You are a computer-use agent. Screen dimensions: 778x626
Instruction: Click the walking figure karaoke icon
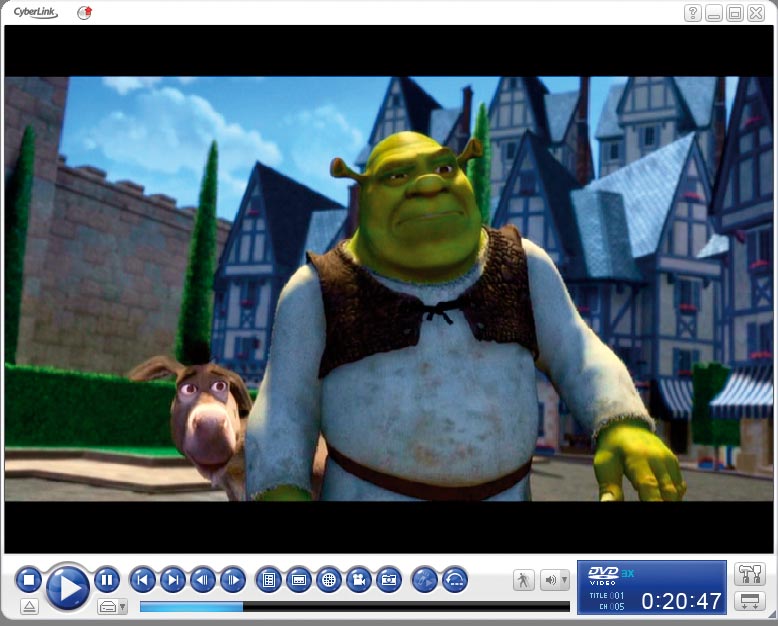(x=523, y=580)
